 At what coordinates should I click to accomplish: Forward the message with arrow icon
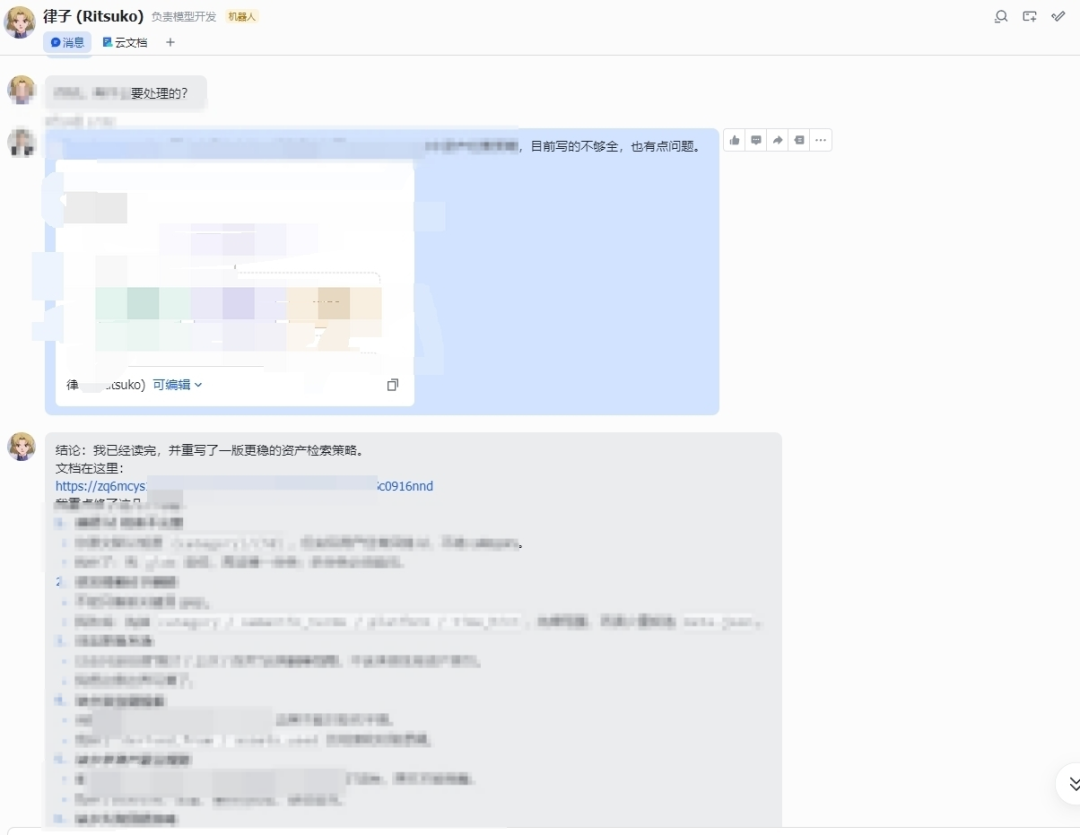point(778,140)
